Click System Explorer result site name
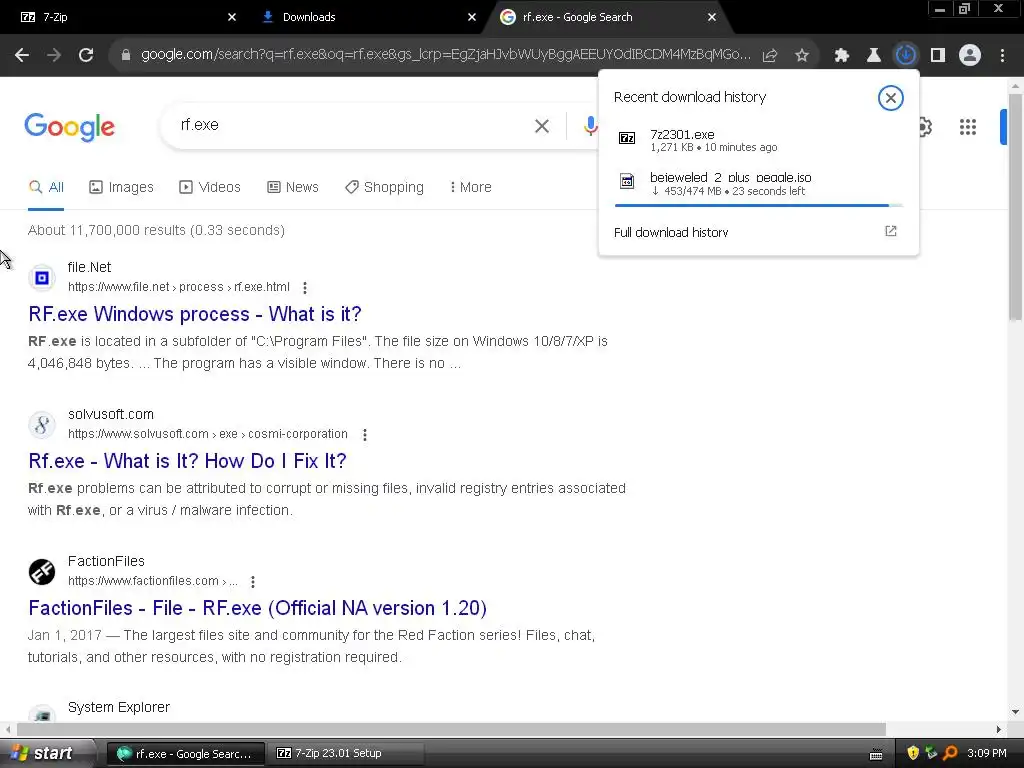The image size is (1024, 768). click(119, 707)
